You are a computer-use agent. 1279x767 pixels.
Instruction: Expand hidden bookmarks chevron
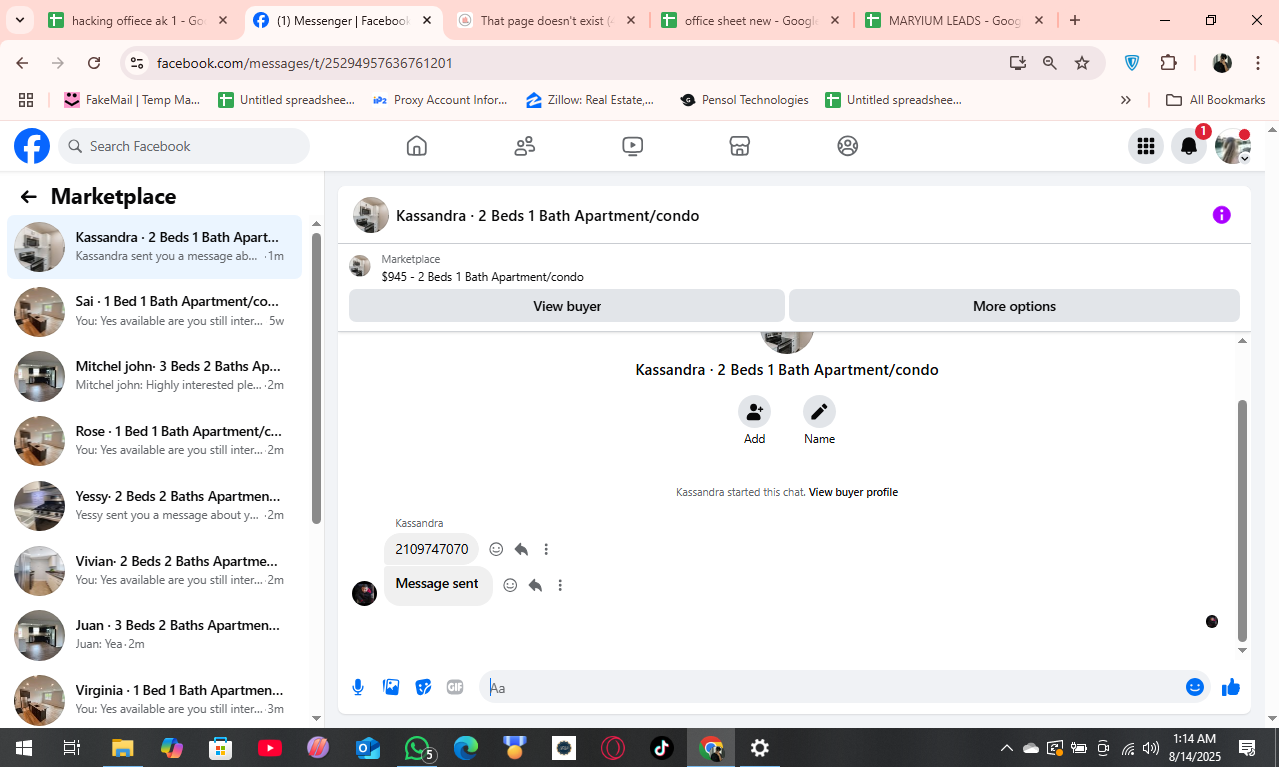click(1126, 100)
